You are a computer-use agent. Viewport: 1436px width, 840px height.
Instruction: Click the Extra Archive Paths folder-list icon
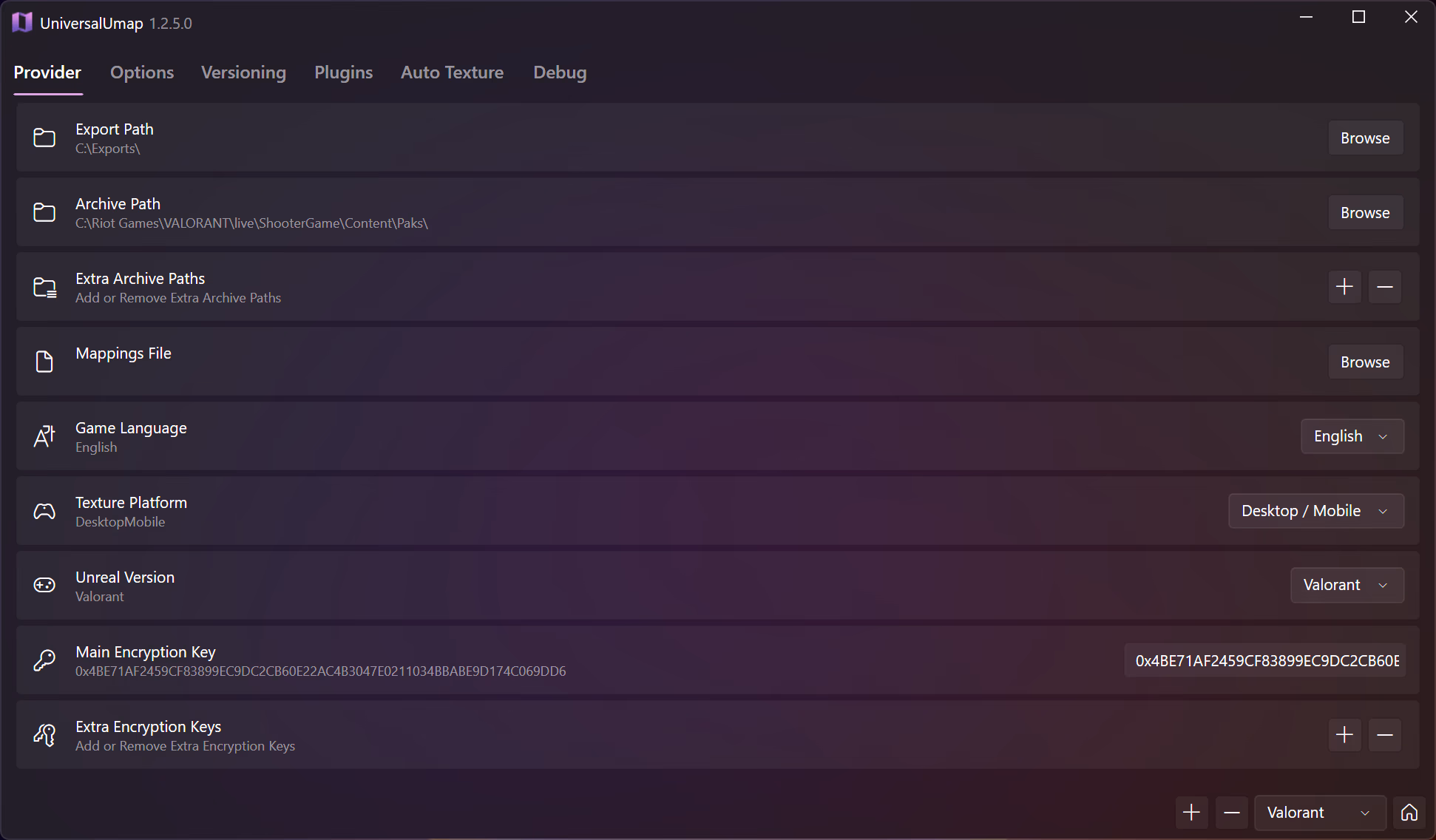pos(44,287)
